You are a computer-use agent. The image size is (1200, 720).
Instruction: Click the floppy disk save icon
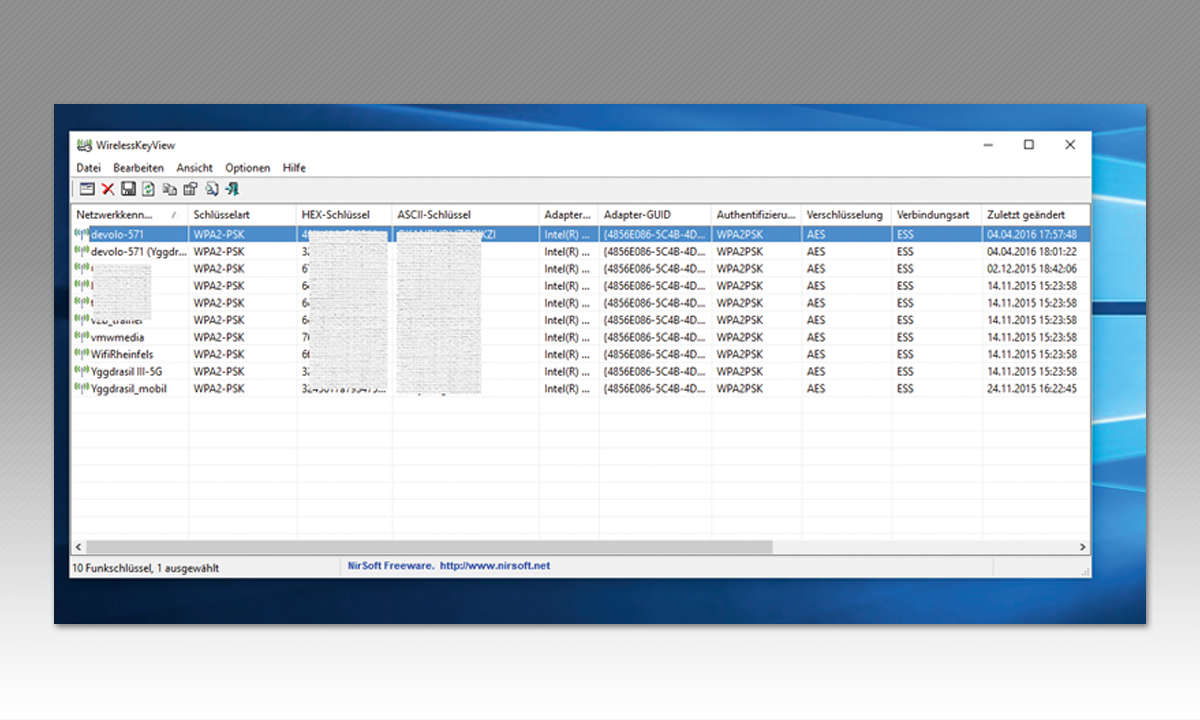128,189
